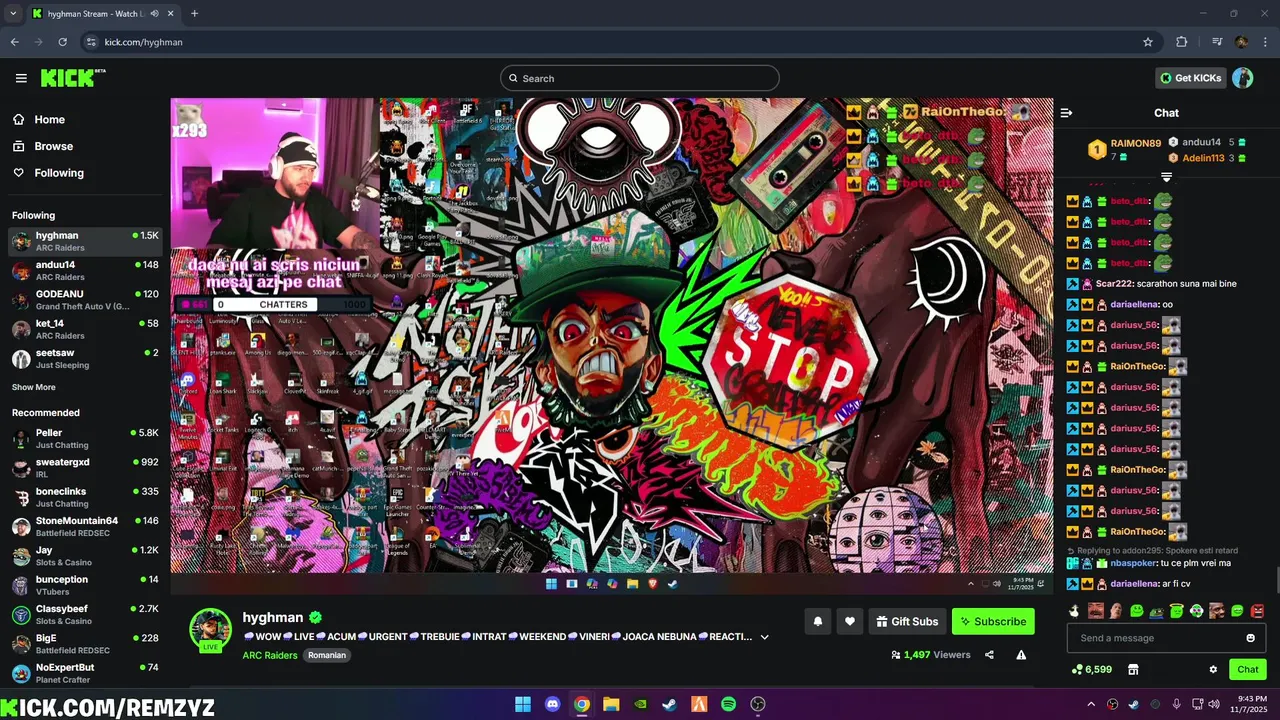This screenshot has width=1280, height=720.
Task: Click Scar222 username in chat
Action: (x=1114, y=284)
